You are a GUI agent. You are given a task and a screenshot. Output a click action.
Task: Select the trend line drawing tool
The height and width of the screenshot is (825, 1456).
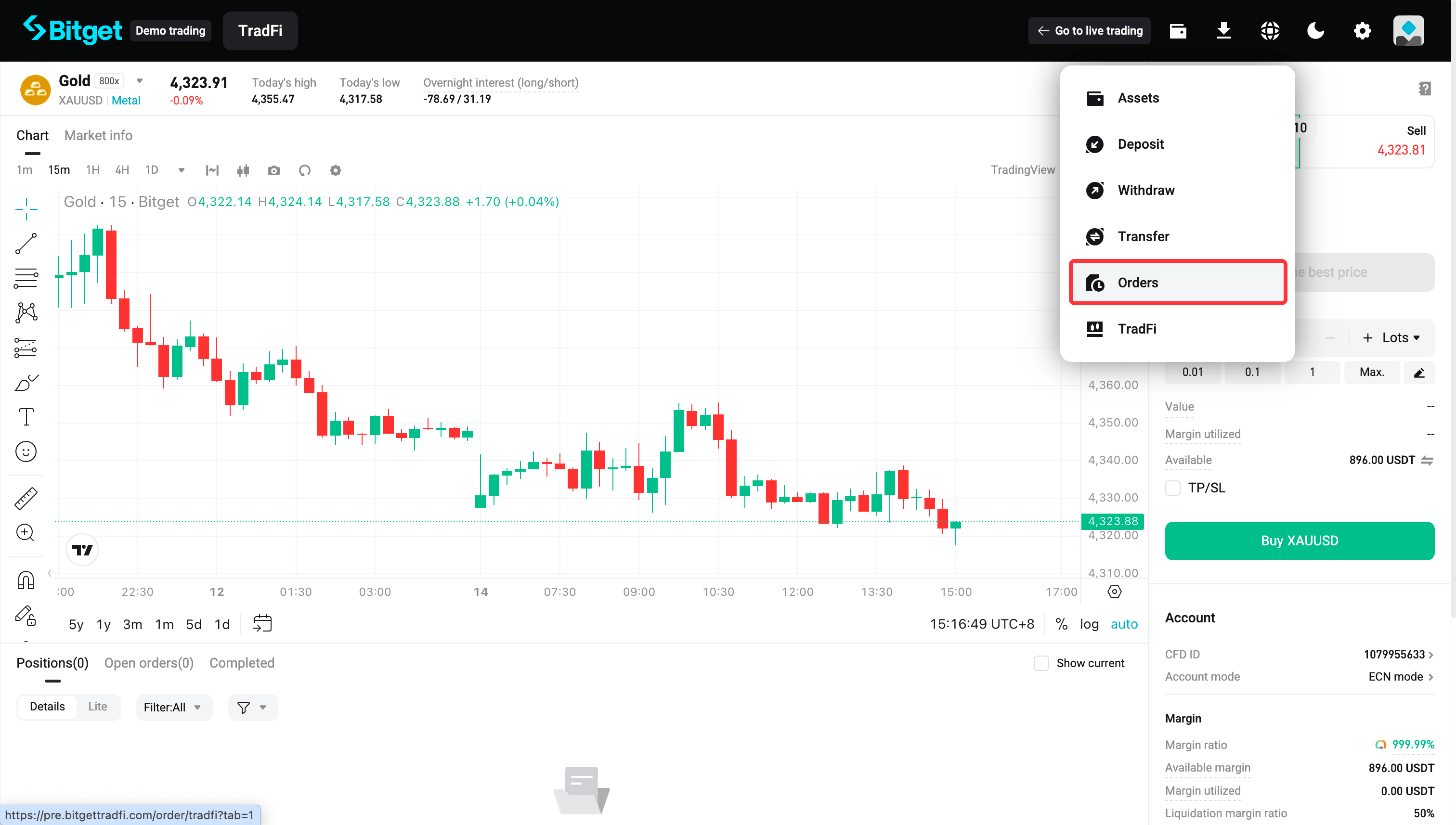26,244
